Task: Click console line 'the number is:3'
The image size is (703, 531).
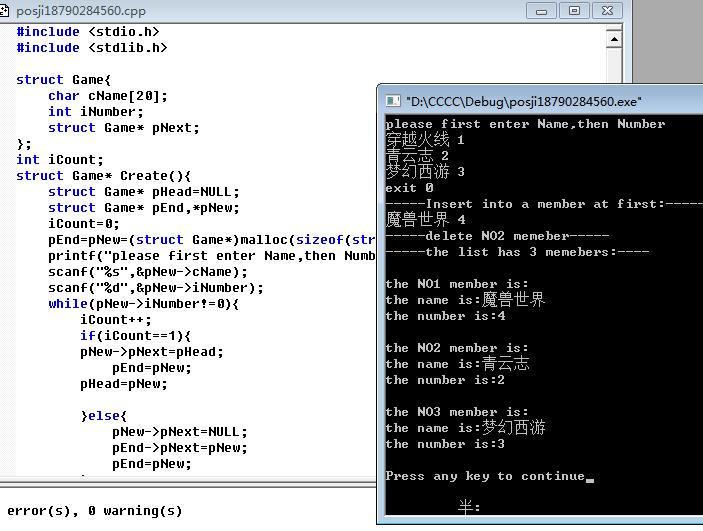Action: click(445, 444)
